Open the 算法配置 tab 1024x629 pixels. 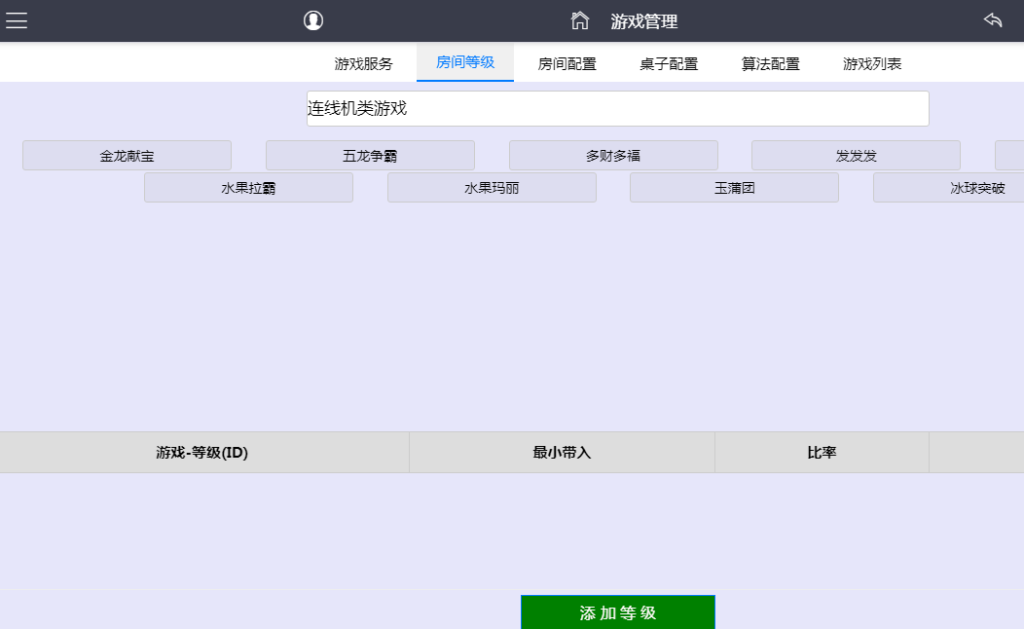[x=771, y=62]
